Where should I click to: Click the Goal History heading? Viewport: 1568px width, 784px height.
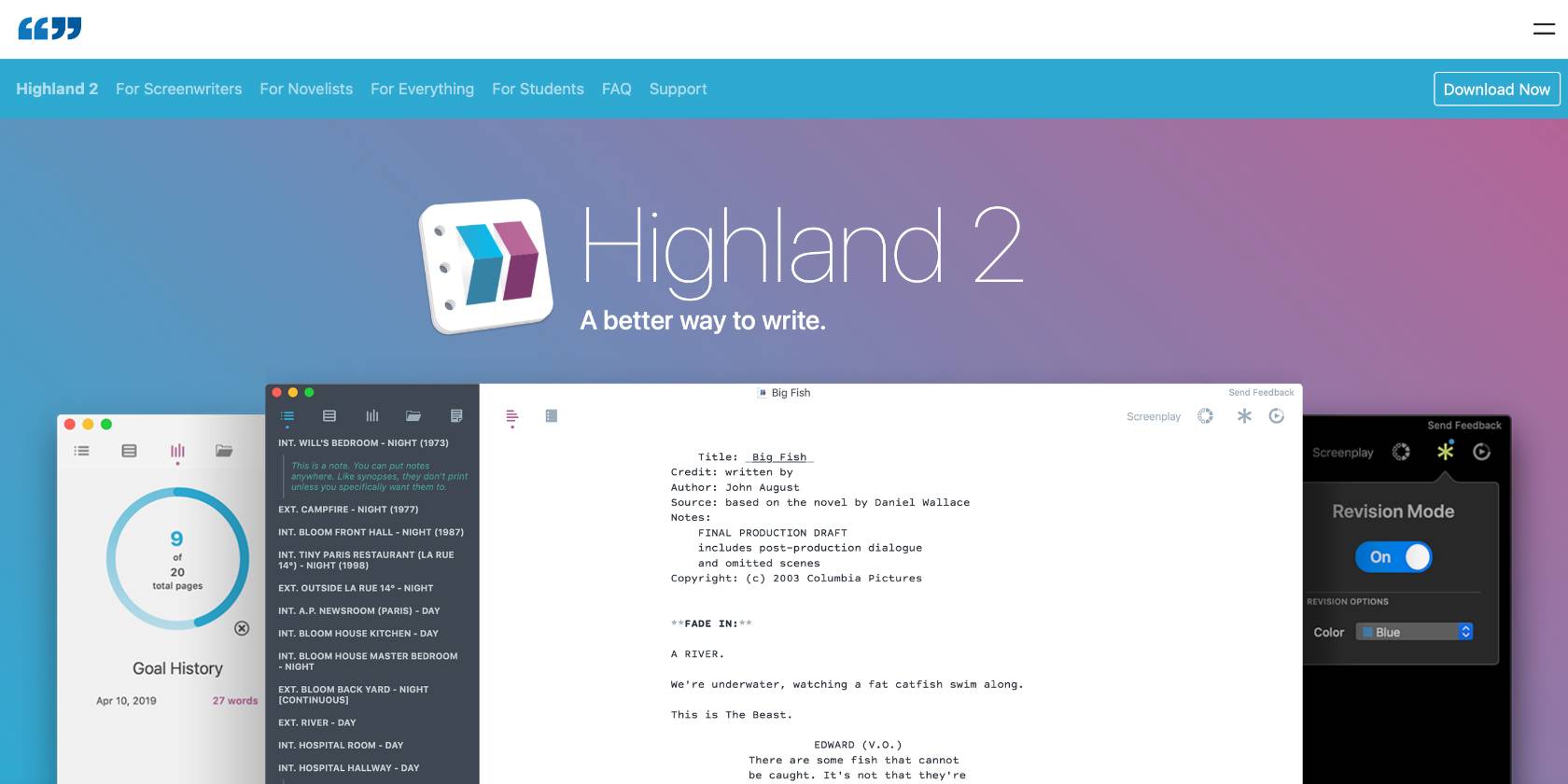(177, 668)
